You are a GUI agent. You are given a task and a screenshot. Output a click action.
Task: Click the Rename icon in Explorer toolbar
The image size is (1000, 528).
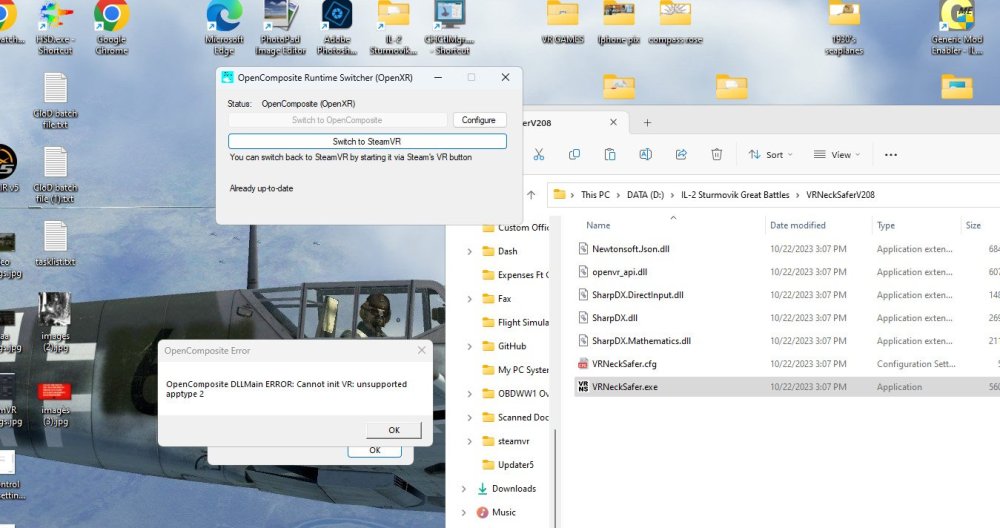[646, 155]
